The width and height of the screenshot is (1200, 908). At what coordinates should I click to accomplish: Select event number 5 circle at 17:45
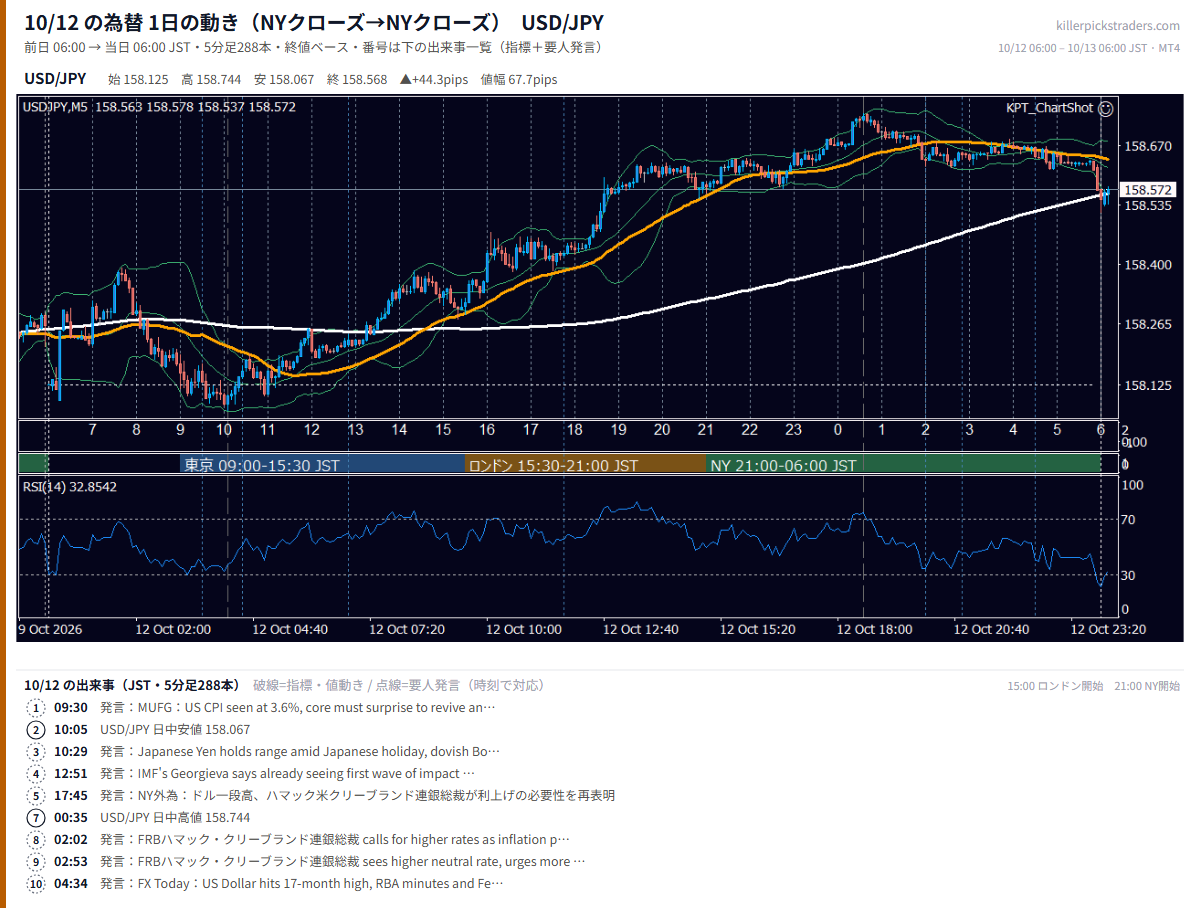point(36,795)
